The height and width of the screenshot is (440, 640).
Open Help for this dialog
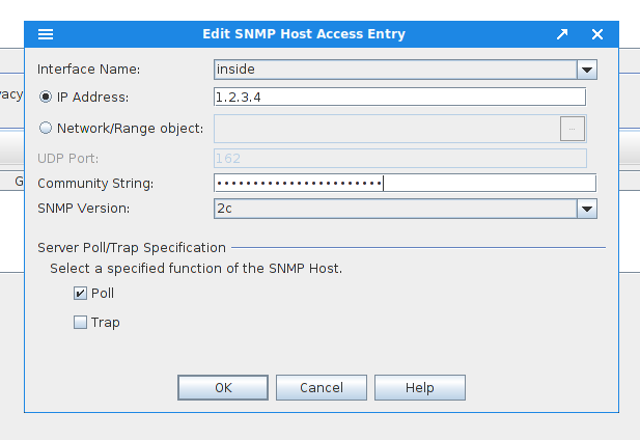420,387
